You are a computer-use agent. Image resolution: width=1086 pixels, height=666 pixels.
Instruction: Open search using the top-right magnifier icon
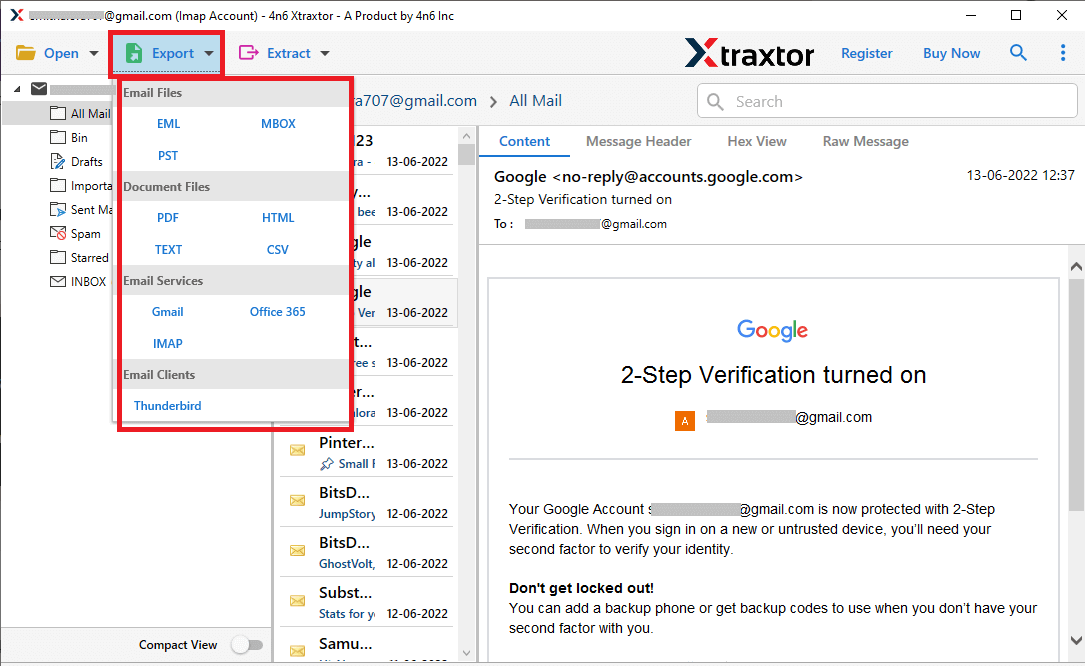[1018, 52]
